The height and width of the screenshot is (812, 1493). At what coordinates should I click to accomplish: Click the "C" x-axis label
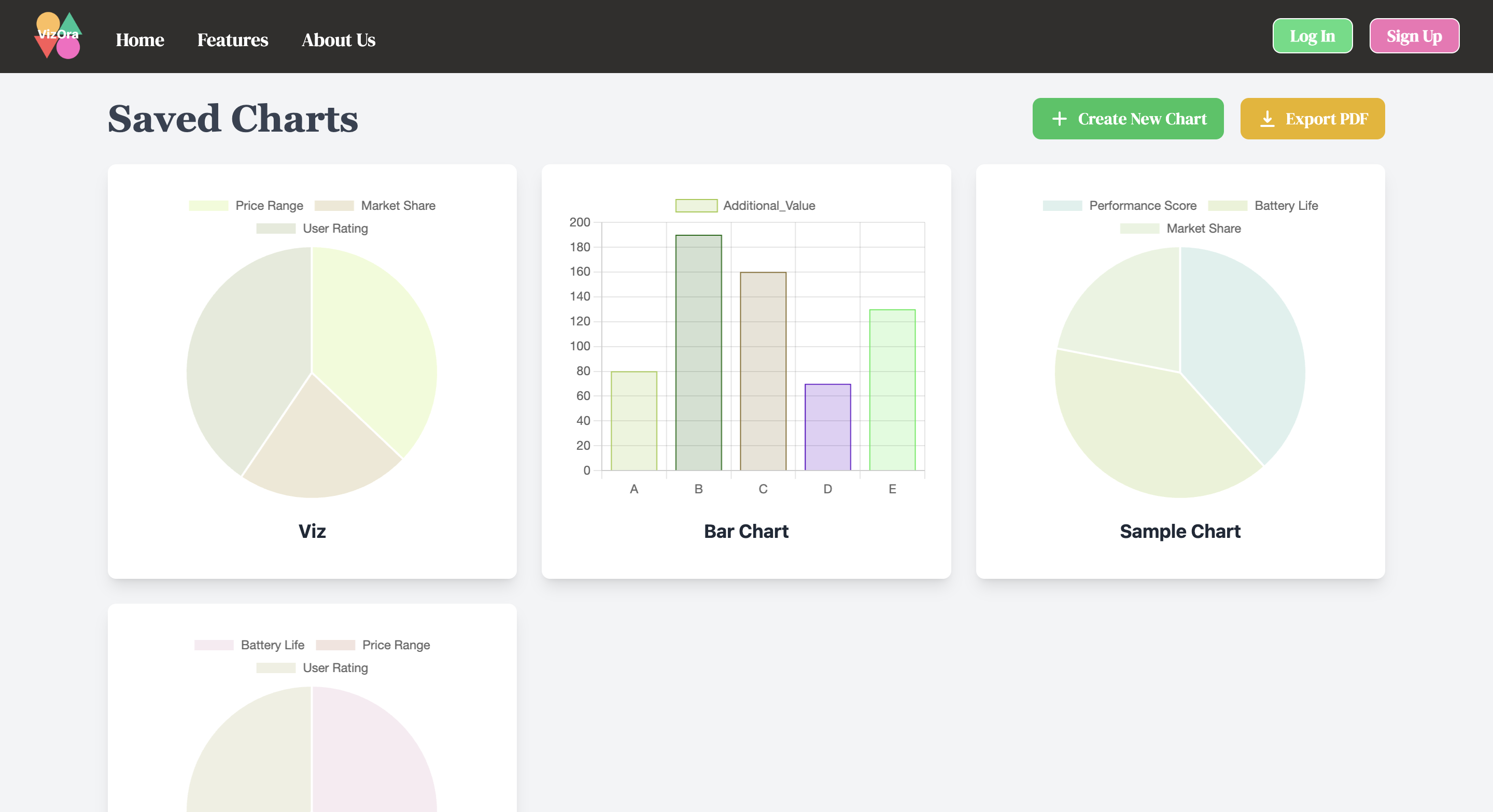click(x=763, y=489)
